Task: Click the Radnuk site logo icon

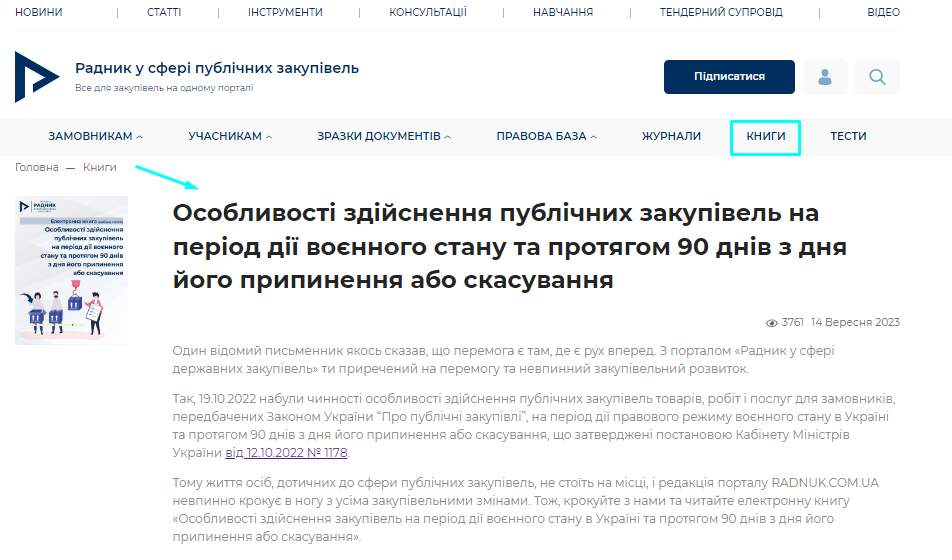Action: pyautogui.click(x=37, y=77)
